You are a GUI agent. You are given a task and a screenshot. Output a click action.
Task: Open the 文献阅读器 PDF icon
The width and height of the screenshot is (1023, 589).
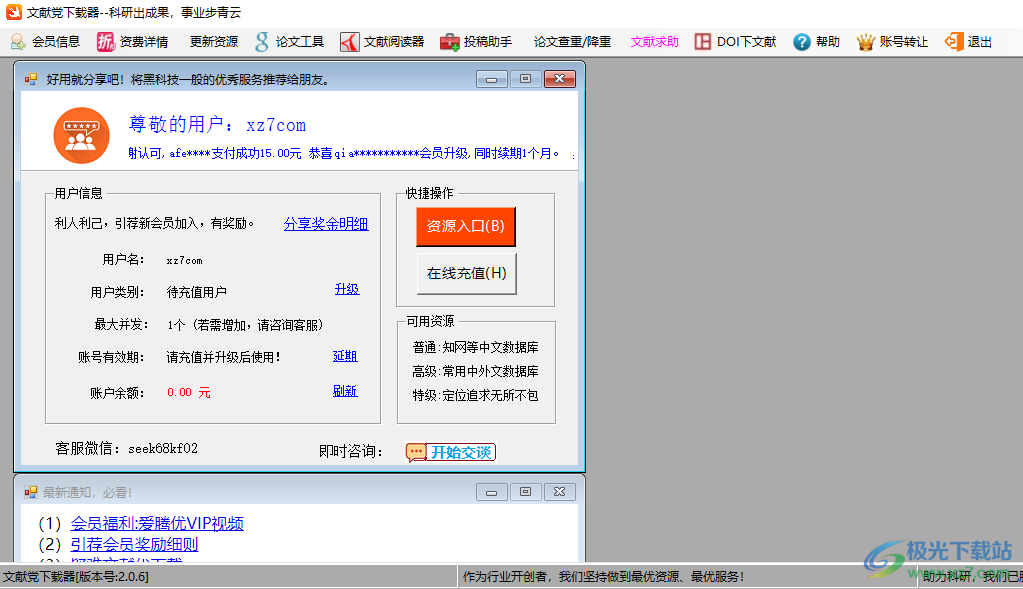point(350,42)
